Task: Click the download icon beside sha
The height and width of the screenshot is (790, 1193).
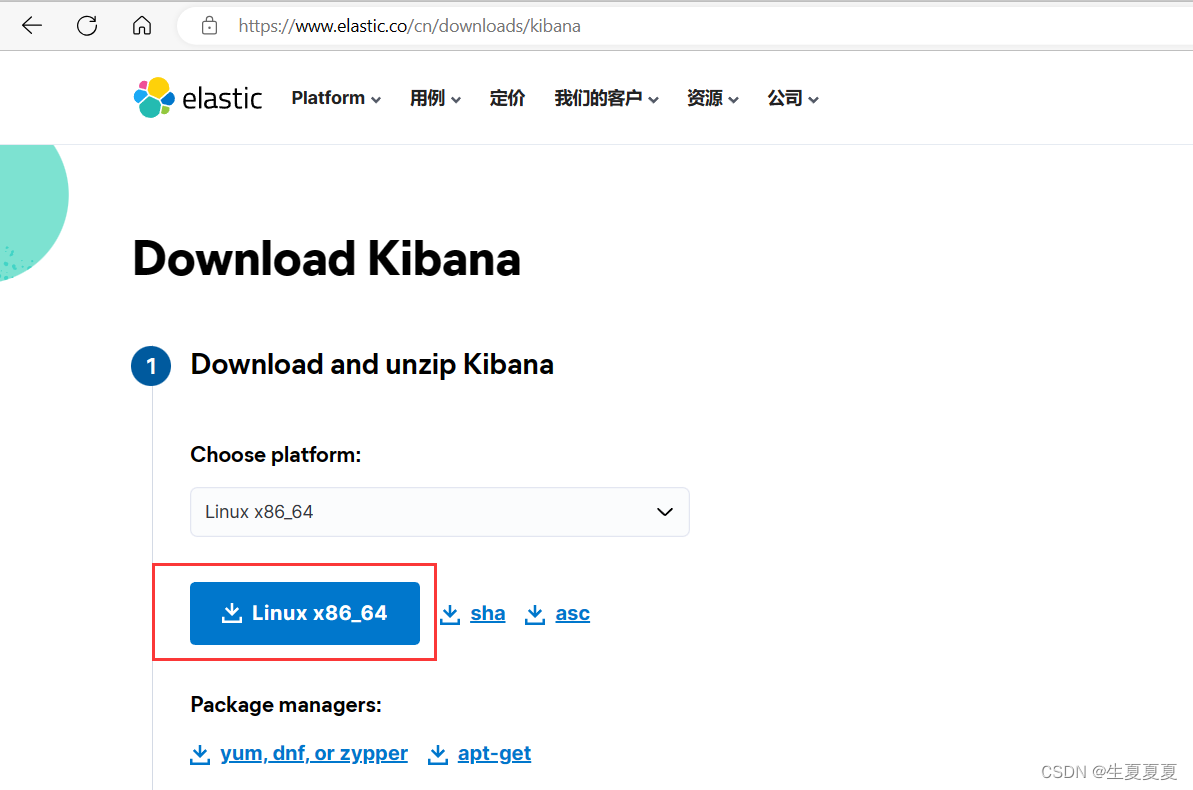Action: pos(450,613)
